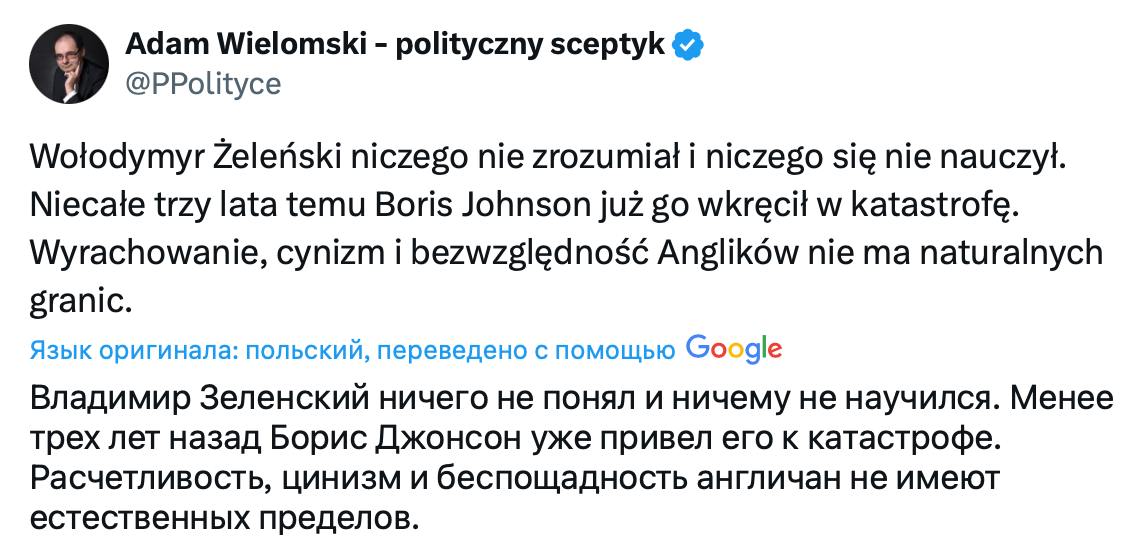The height and width of the screenshot is (560, 1122).
Task: Open Adam Wielomski's profile avatar photo
Action: click(x=69, y=64)
